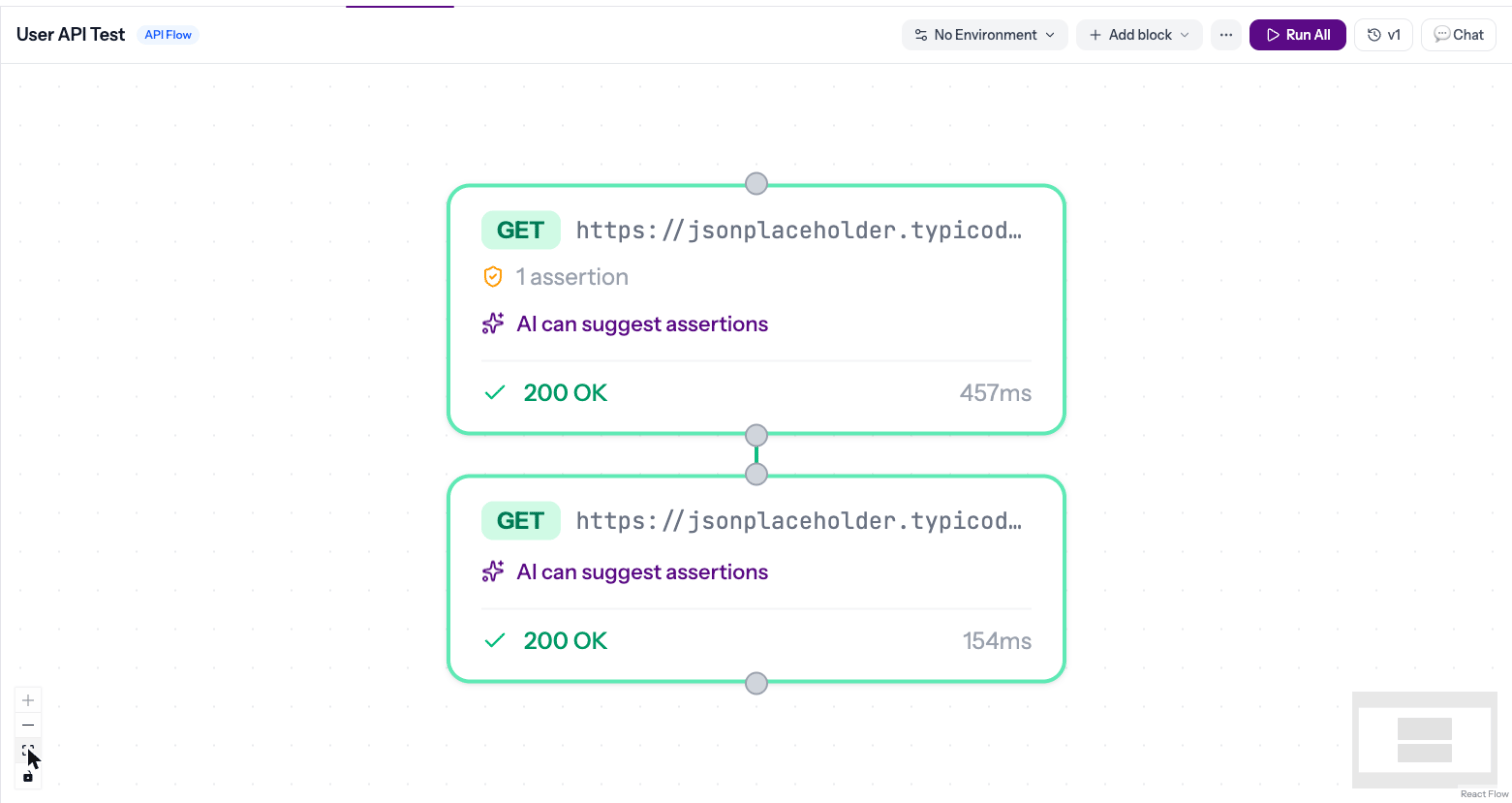Click the AI sparkle icon in the second block
Screen dimensions: 1512x803
[492, 572]
